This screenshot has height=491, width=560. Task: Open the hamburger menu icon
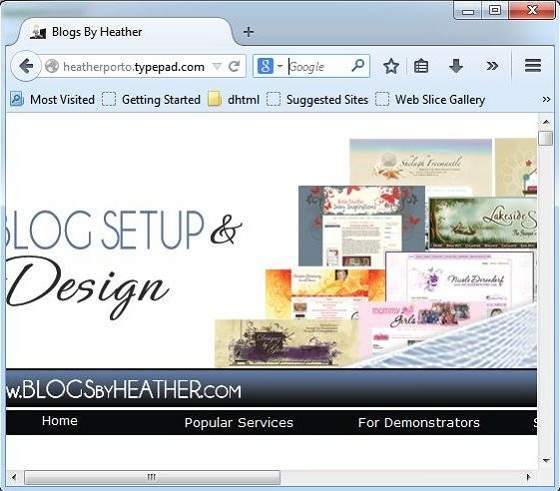pos(533,66)
